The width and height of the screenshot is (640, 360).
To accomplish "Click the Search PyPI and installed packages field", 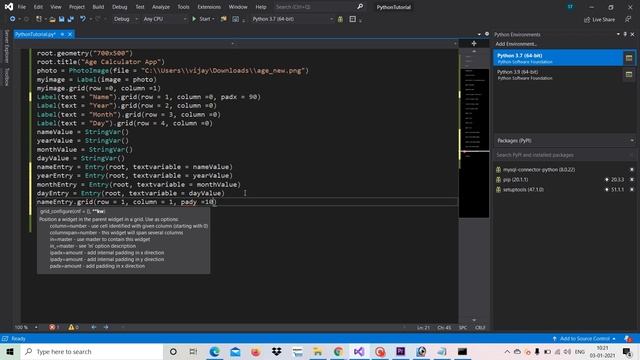I will 564,155.
